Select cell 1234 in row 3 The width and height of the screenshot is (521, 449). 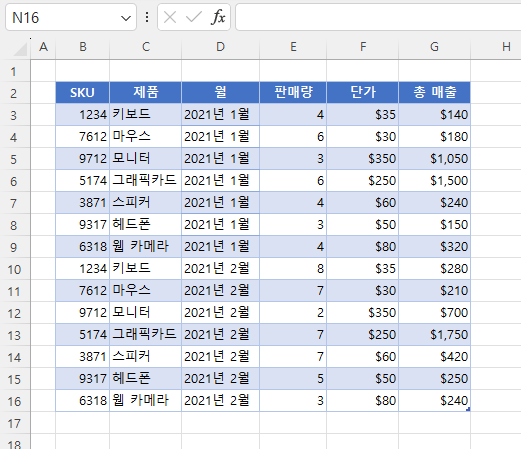coord(83,115)
